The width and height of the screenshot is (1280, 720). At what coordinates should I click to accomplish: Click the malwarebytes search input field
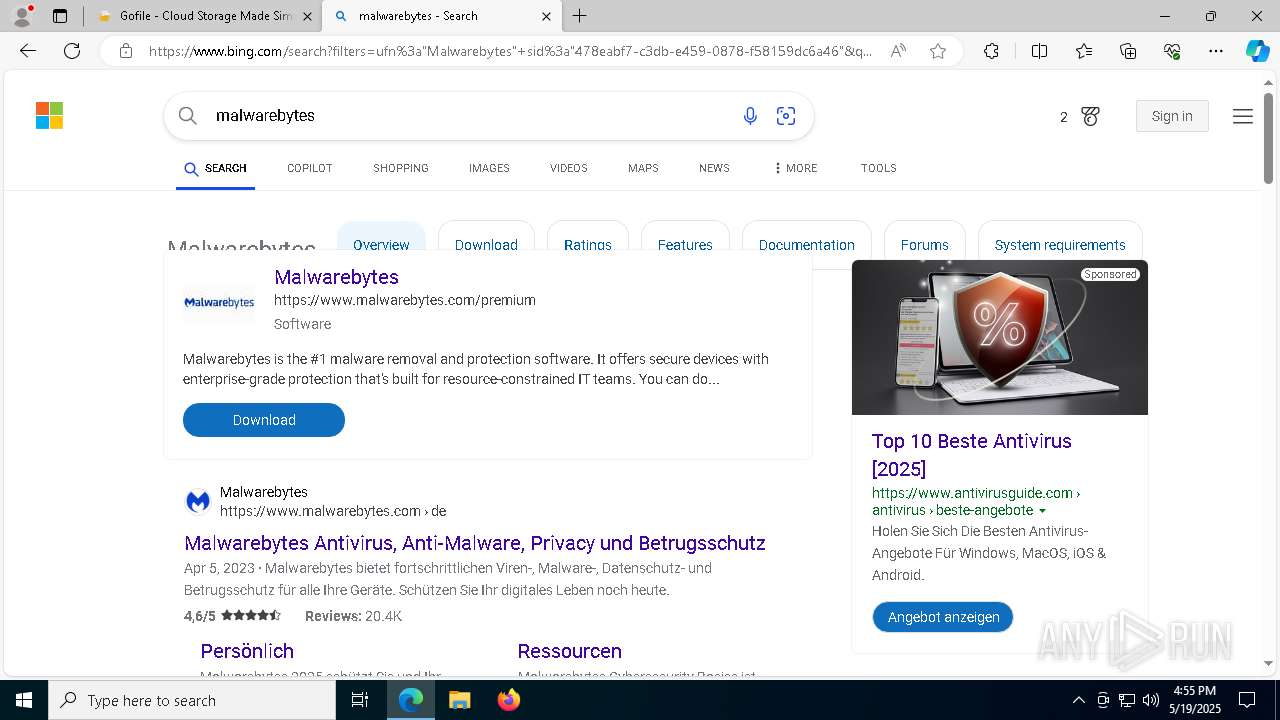470,116
